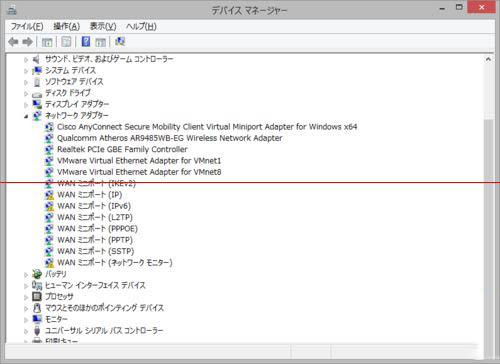Click the Back arrow toolbar icon
The image size is (500, 364).
tap(13, 42)
